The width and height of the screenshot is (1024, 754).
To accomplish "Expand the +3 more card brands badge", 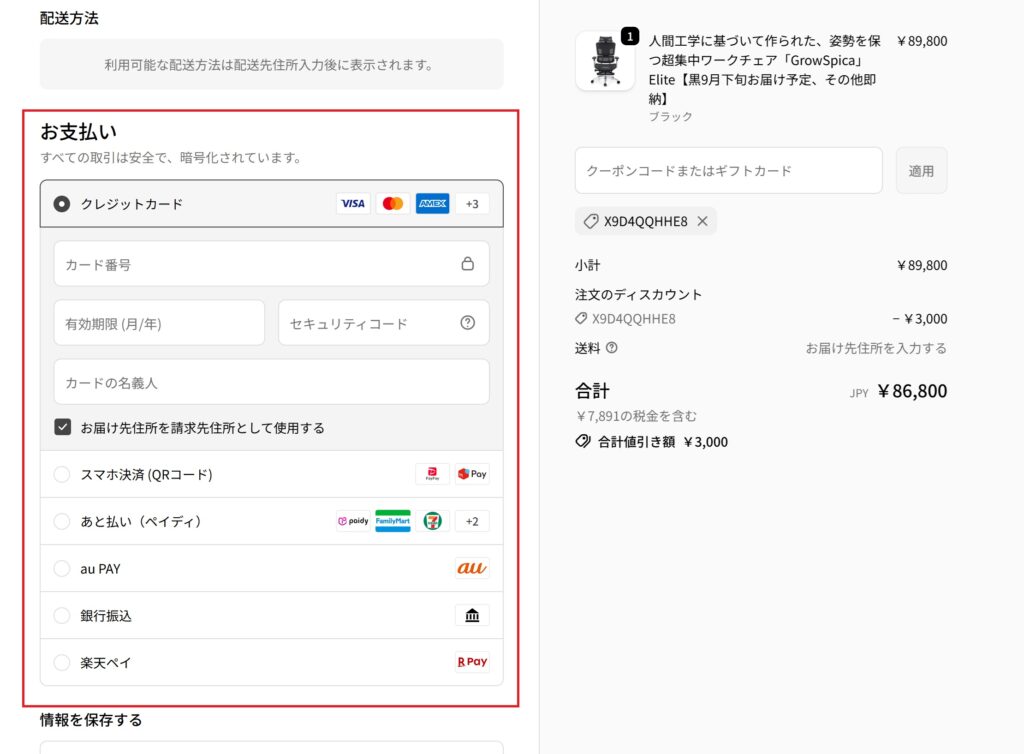I will 472,204.
